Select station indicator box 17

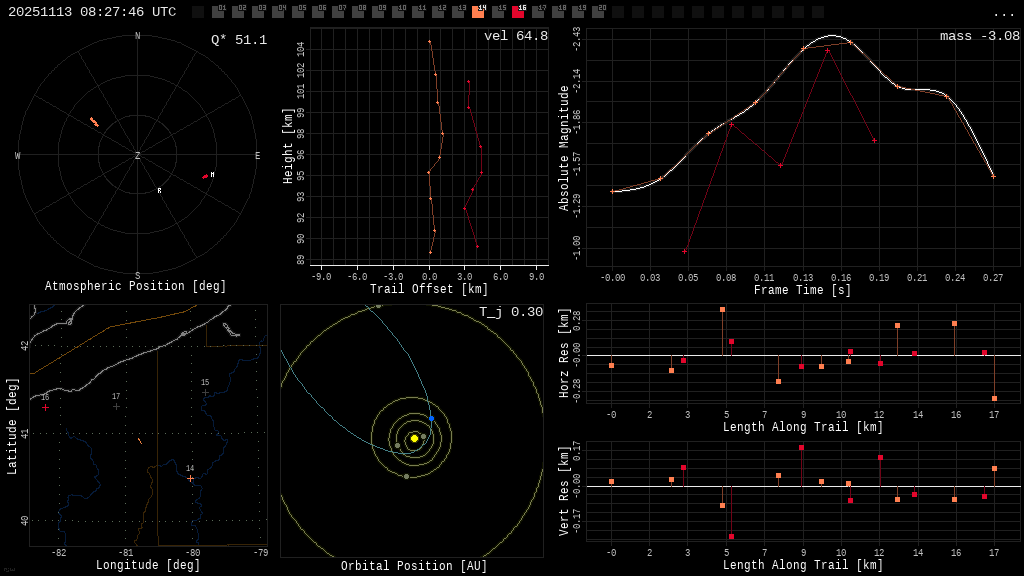pos(538,12)
